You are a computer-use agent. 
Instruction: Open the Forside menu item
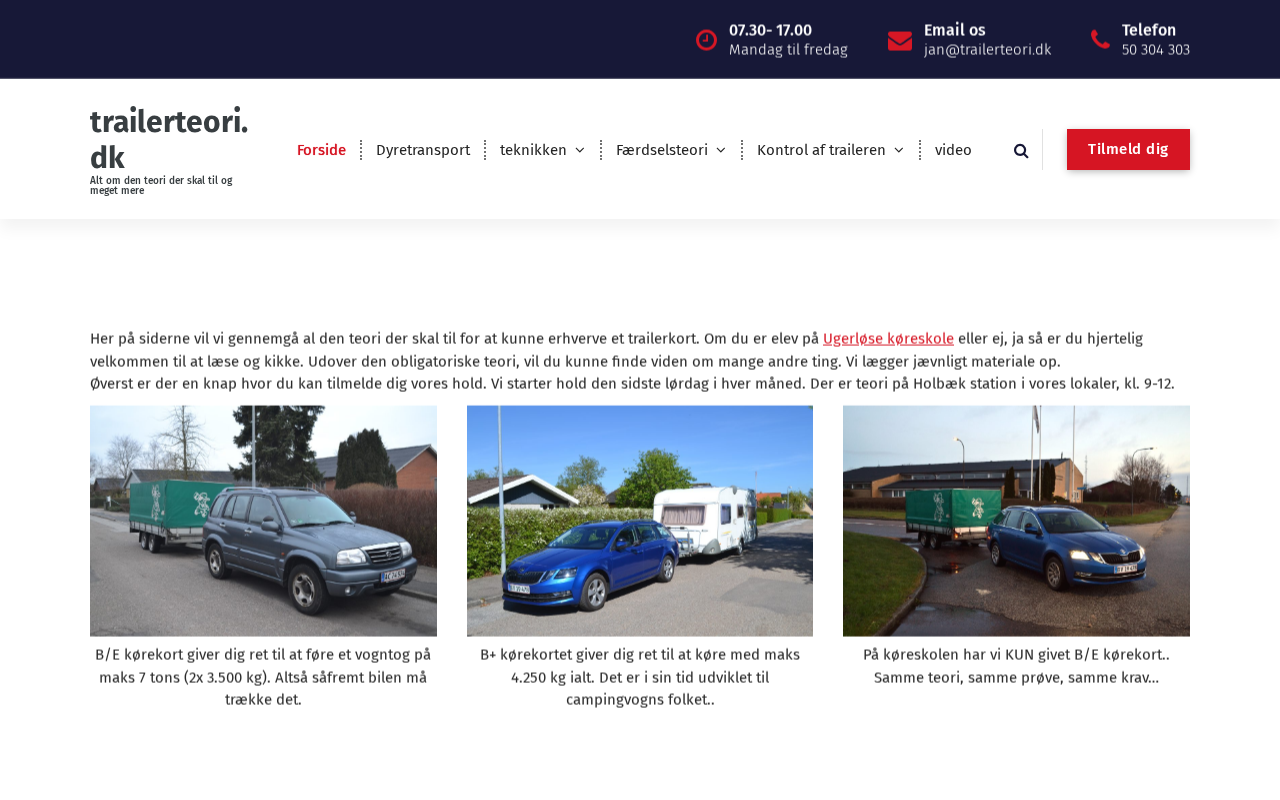(x=321, y=150)
